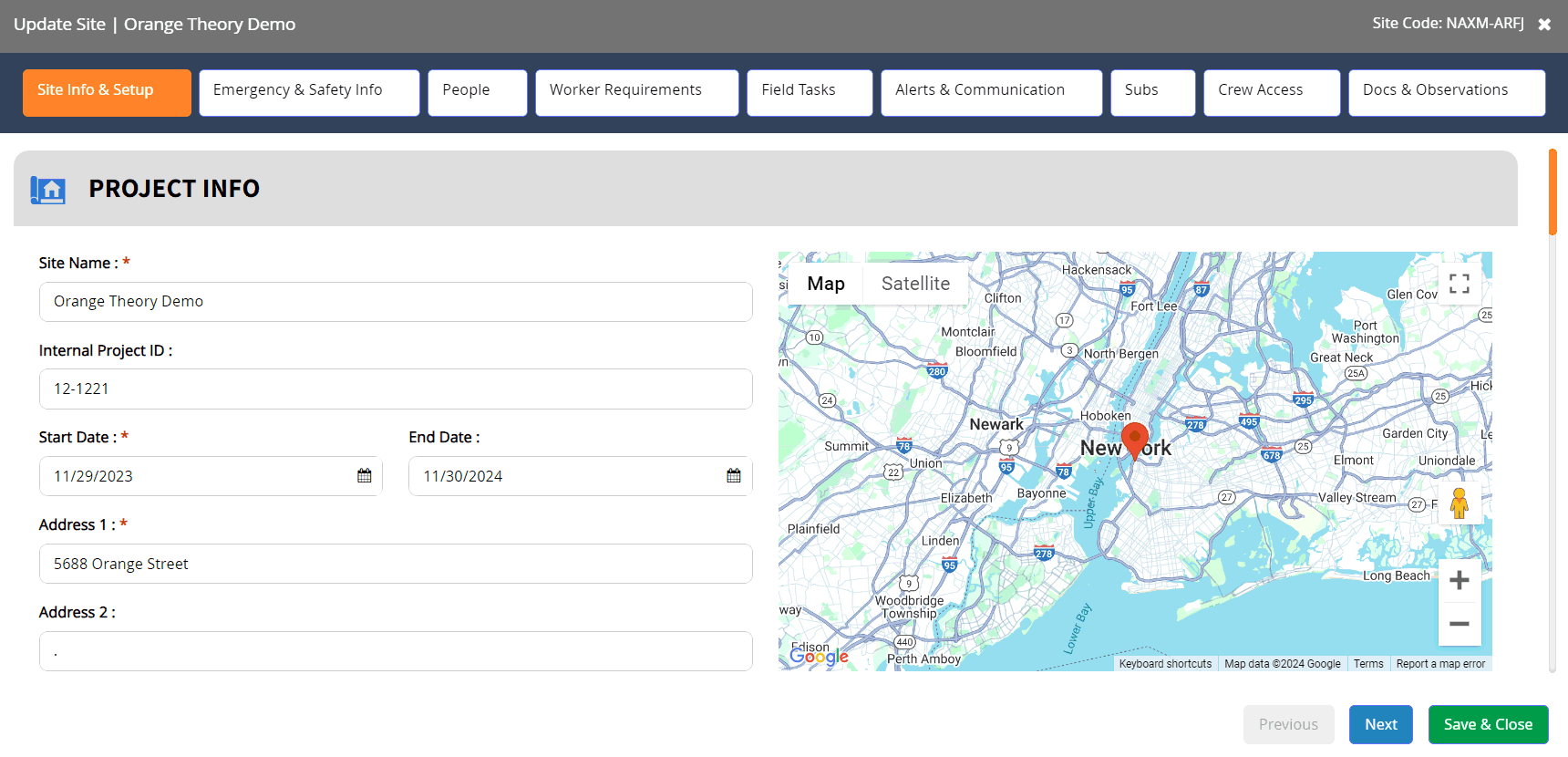Open the Emergency & Safety Info tab
Viewport: 1568px width, 757px height.
point(309,93)
